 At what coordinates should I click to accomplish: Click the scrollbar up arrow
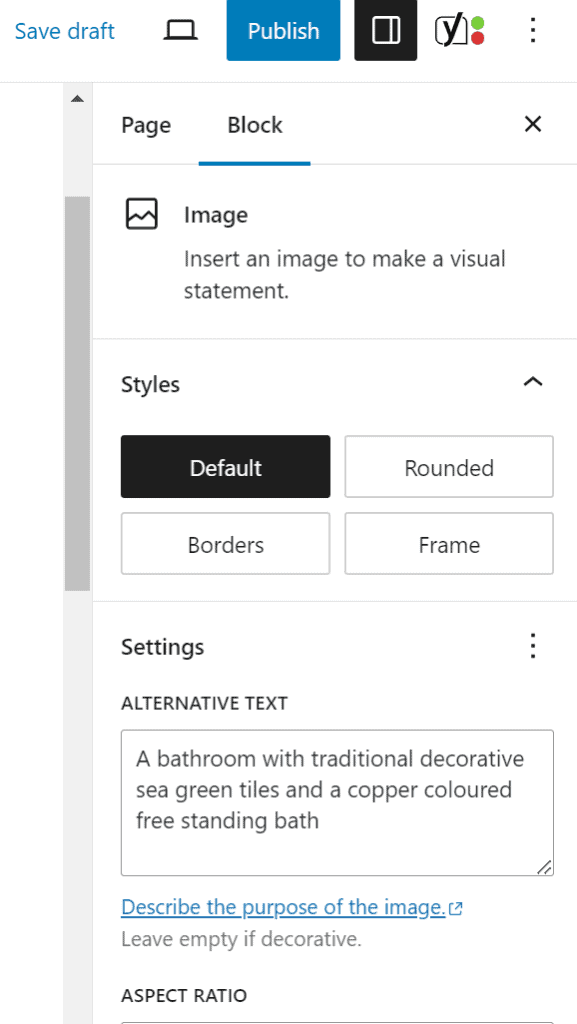(x=77, y=99)
